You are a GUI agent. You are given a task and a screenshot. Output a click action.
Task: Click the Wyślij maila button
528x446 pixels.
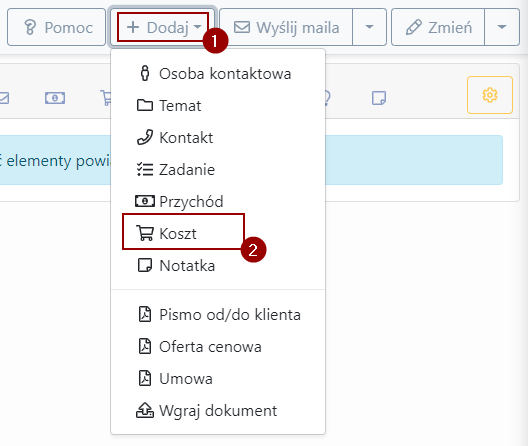[x=286, y=27]
